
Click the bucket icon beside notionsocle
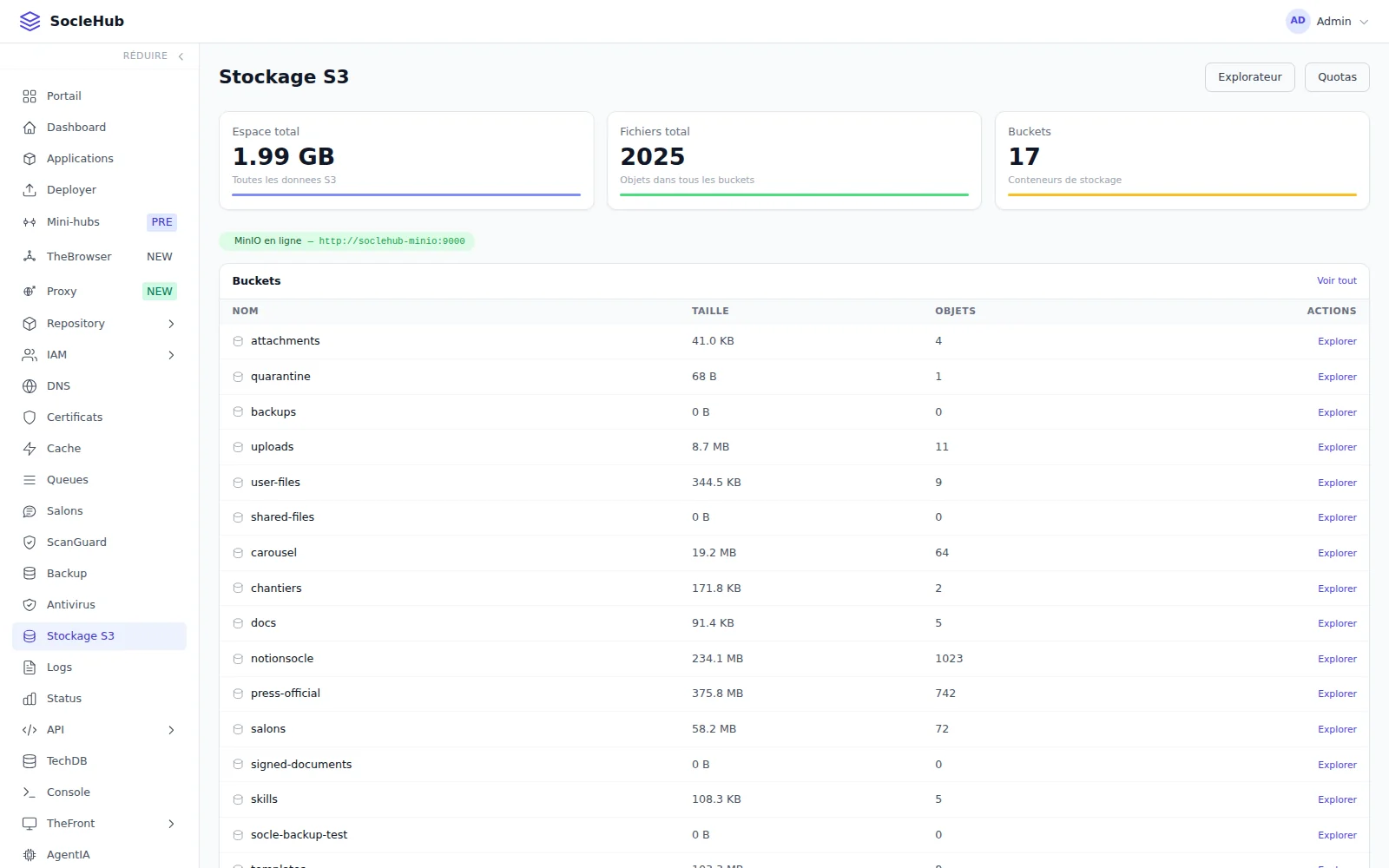[x=238, y=659]
